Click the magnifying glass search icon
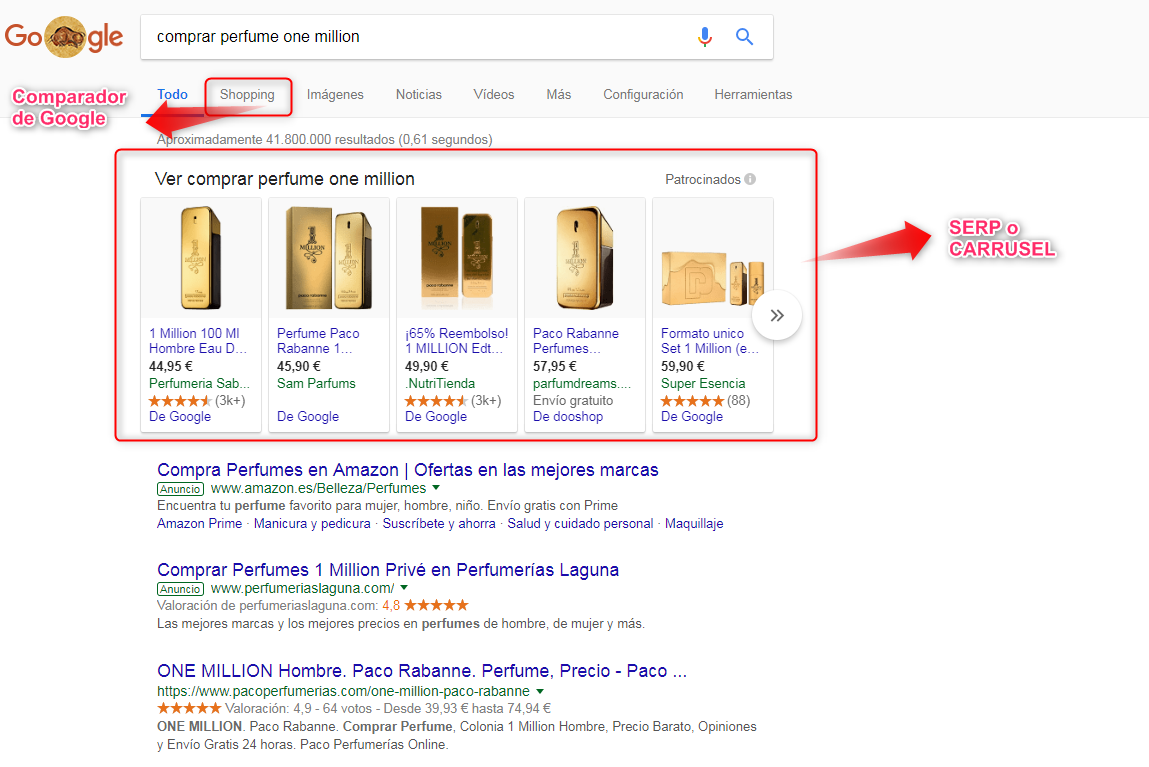 click(745, 37)
